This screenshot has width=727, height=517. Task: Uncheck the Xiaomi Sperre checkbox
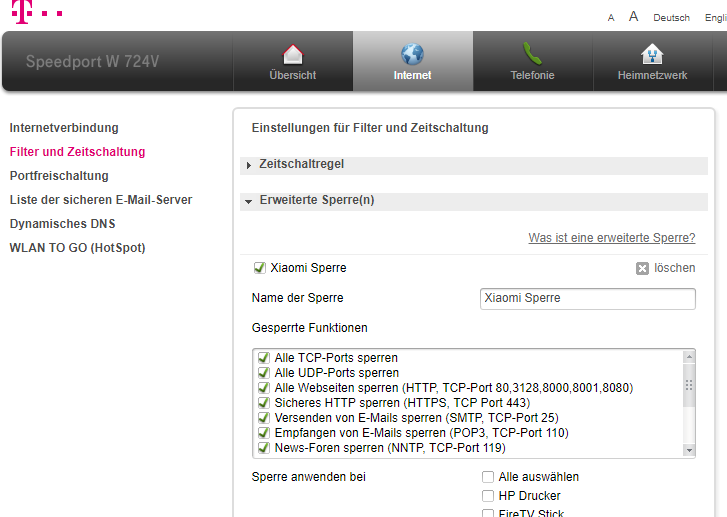[x=260, y=268]
